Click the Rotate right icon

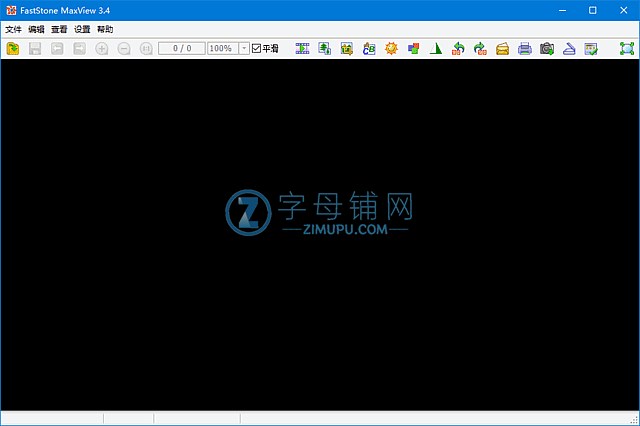click(x=480, y=48)
